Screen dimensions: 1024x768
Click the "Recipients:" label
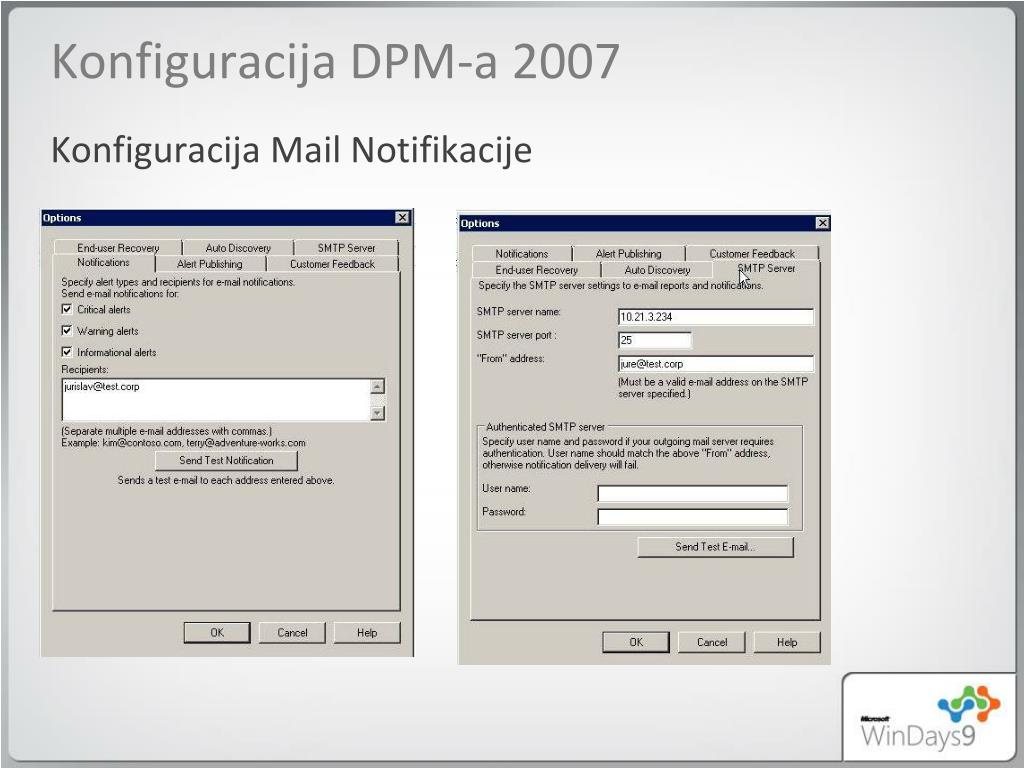(x=85, y=369)
